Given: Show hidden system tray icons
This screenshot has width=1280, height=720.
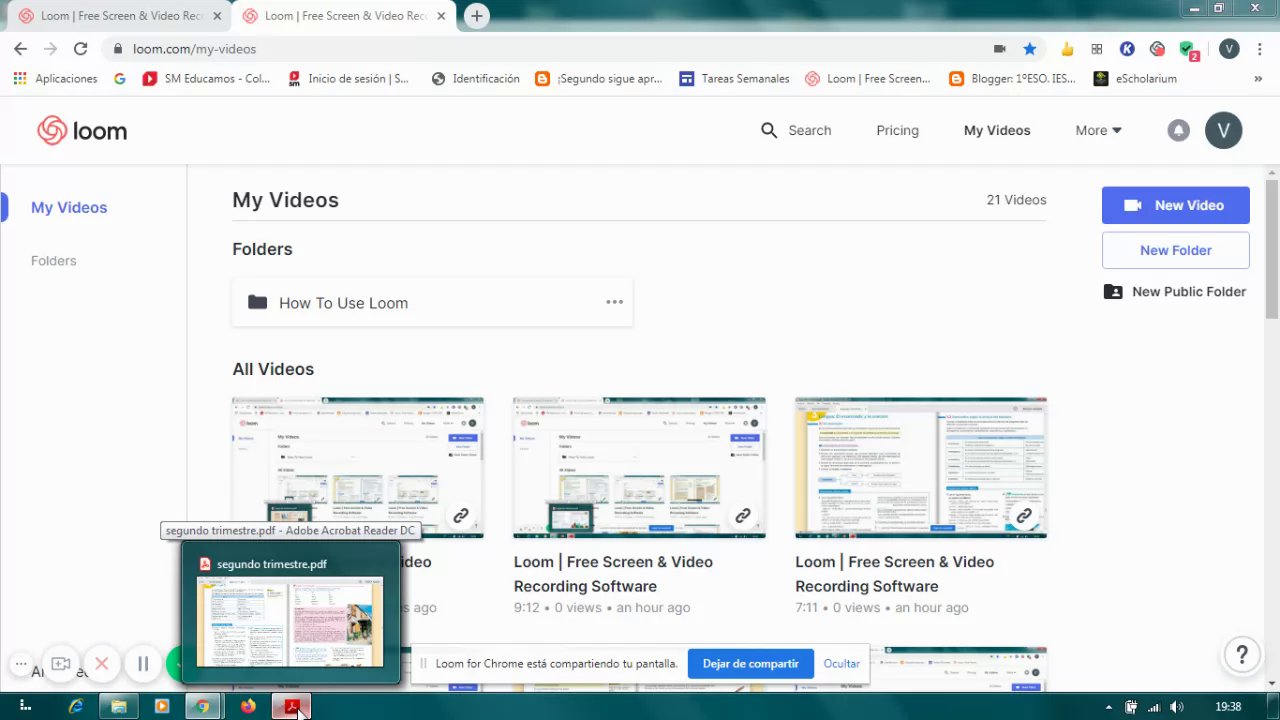Looking at the screenshot, I should 1107,707.
